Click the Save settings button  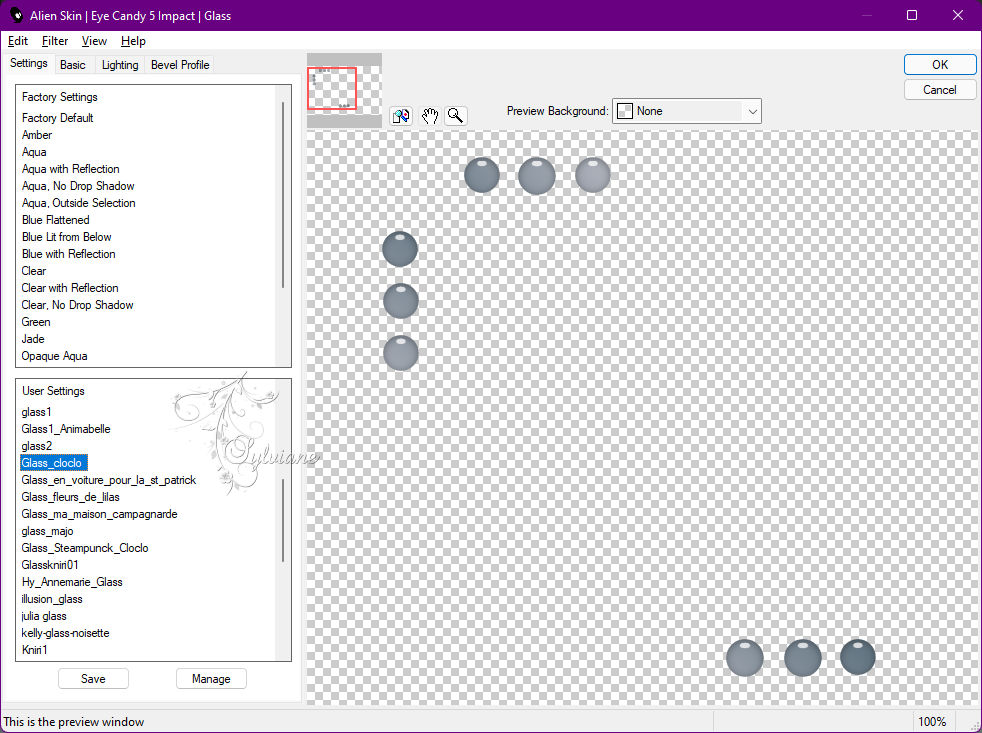click(93, 678)
